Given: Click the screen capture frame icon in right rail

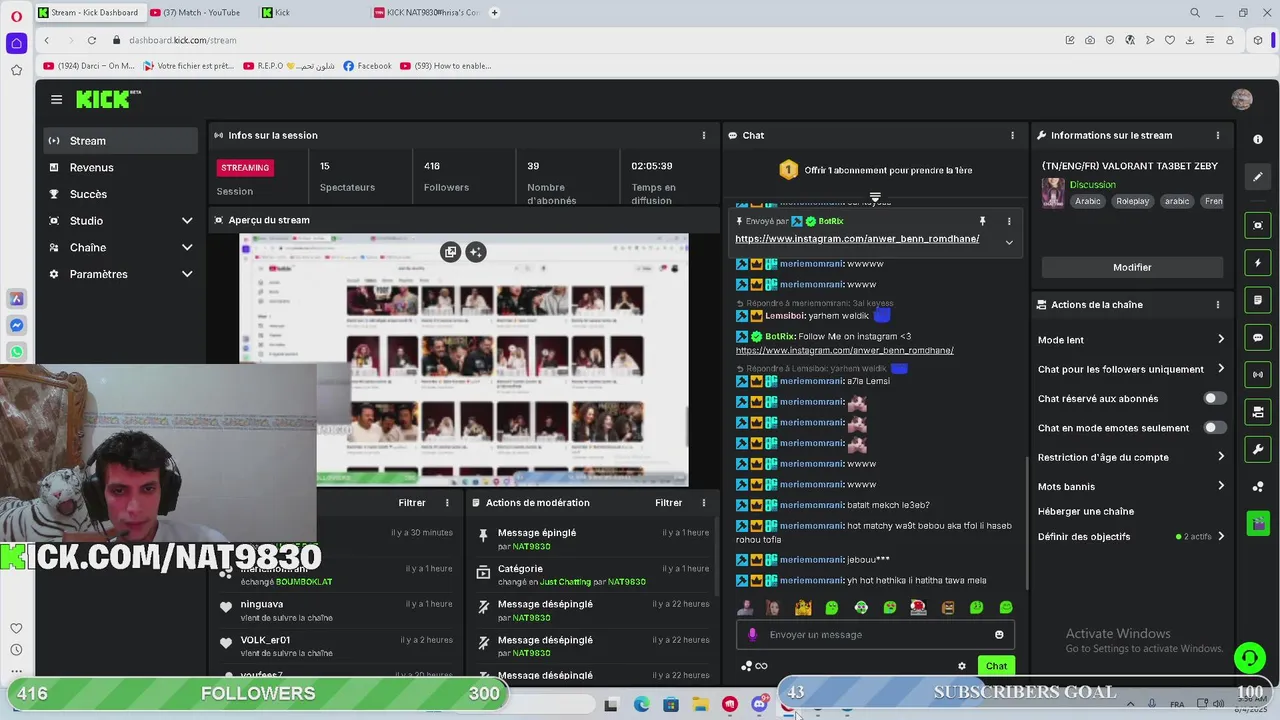Looking at the screenshot, I should click(1258, 226).
